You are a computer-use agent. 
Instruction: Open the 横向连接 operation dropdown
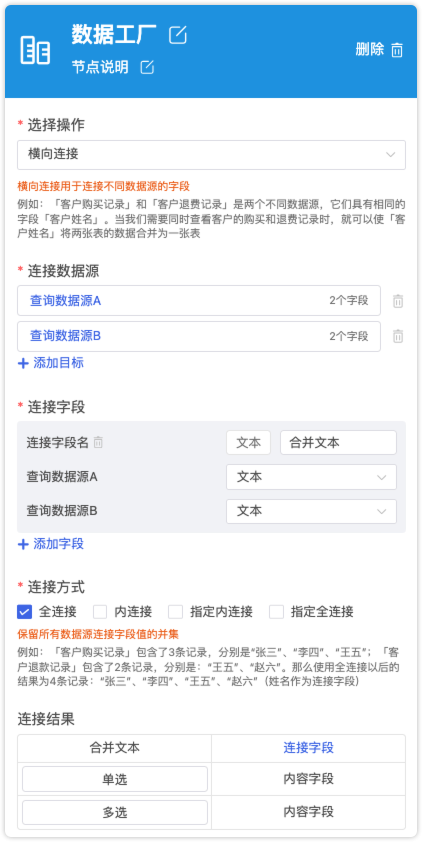pyautogui.click(x=211, y=155)
